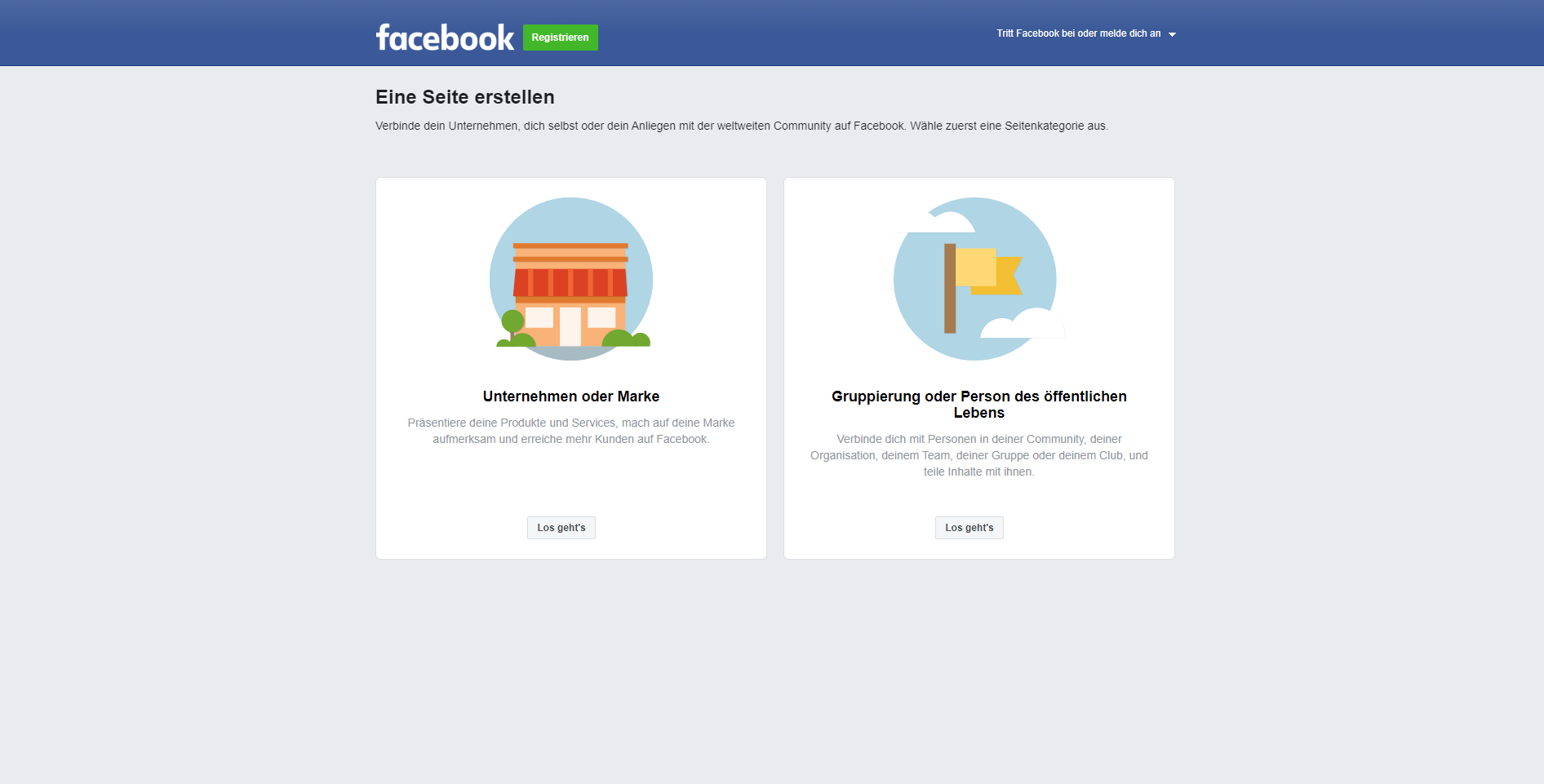Click the 'Gruppierung oder Person des öffentlichen Lebens' heading
The height and width of the screenshot is (784, 1544).
pyautogui.click(x=979, y=405)
